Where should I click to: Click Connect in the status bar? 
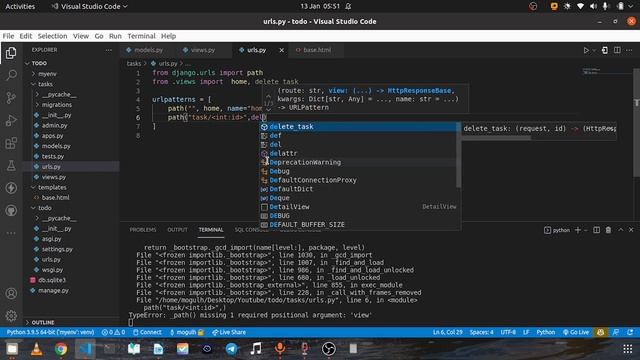pyautogui.click(x=147, y=332)
